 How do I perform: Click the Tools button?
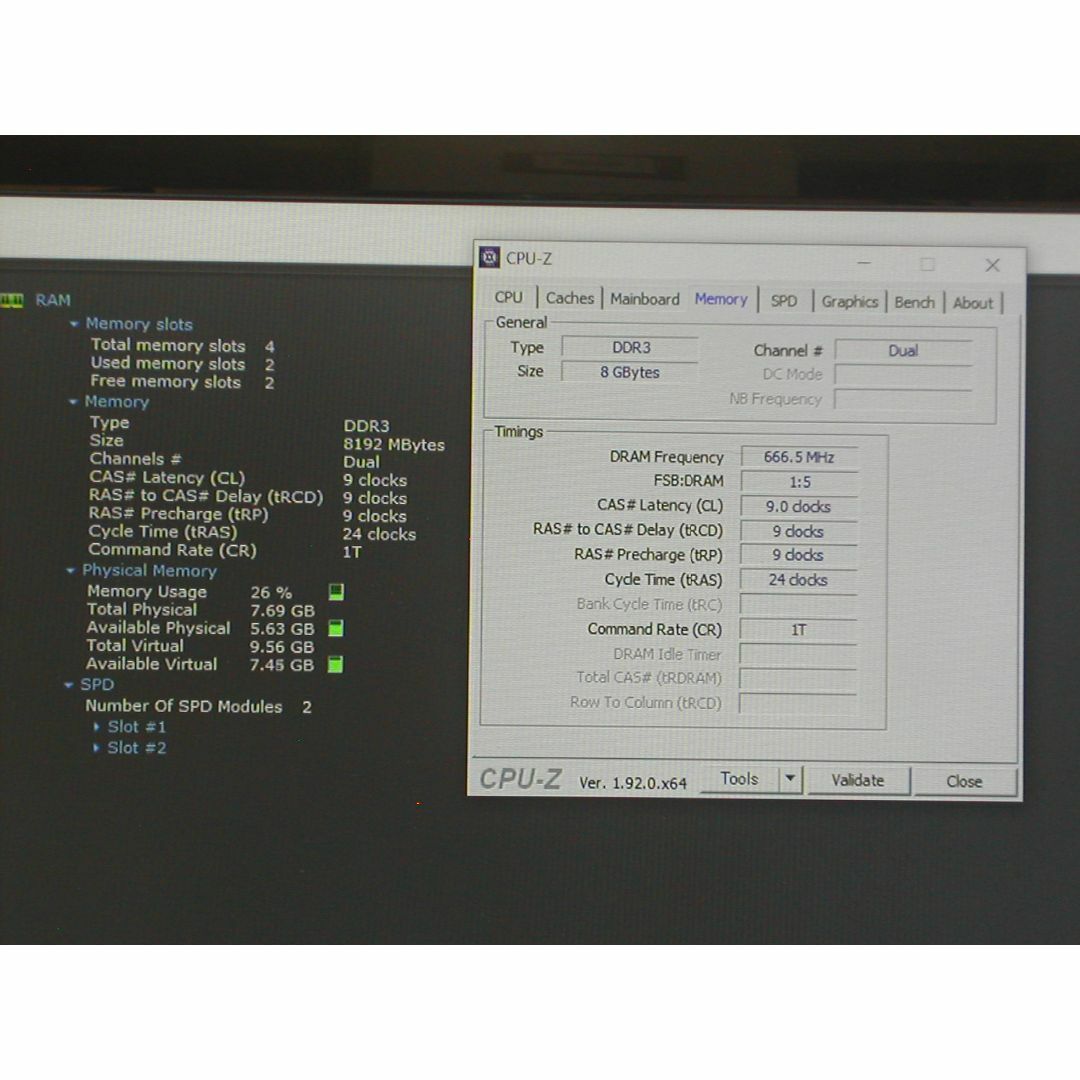739,779
